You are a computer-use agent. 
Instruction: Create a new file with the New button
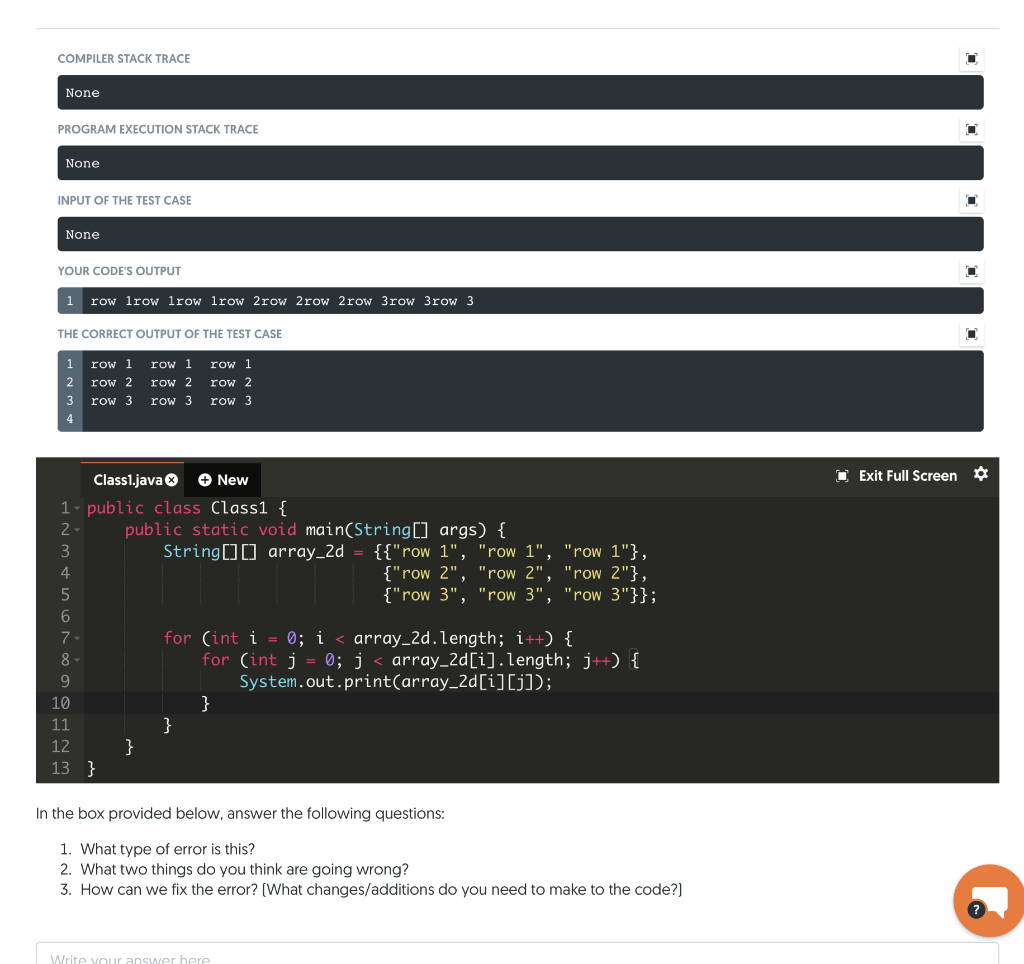click(222, 479)
